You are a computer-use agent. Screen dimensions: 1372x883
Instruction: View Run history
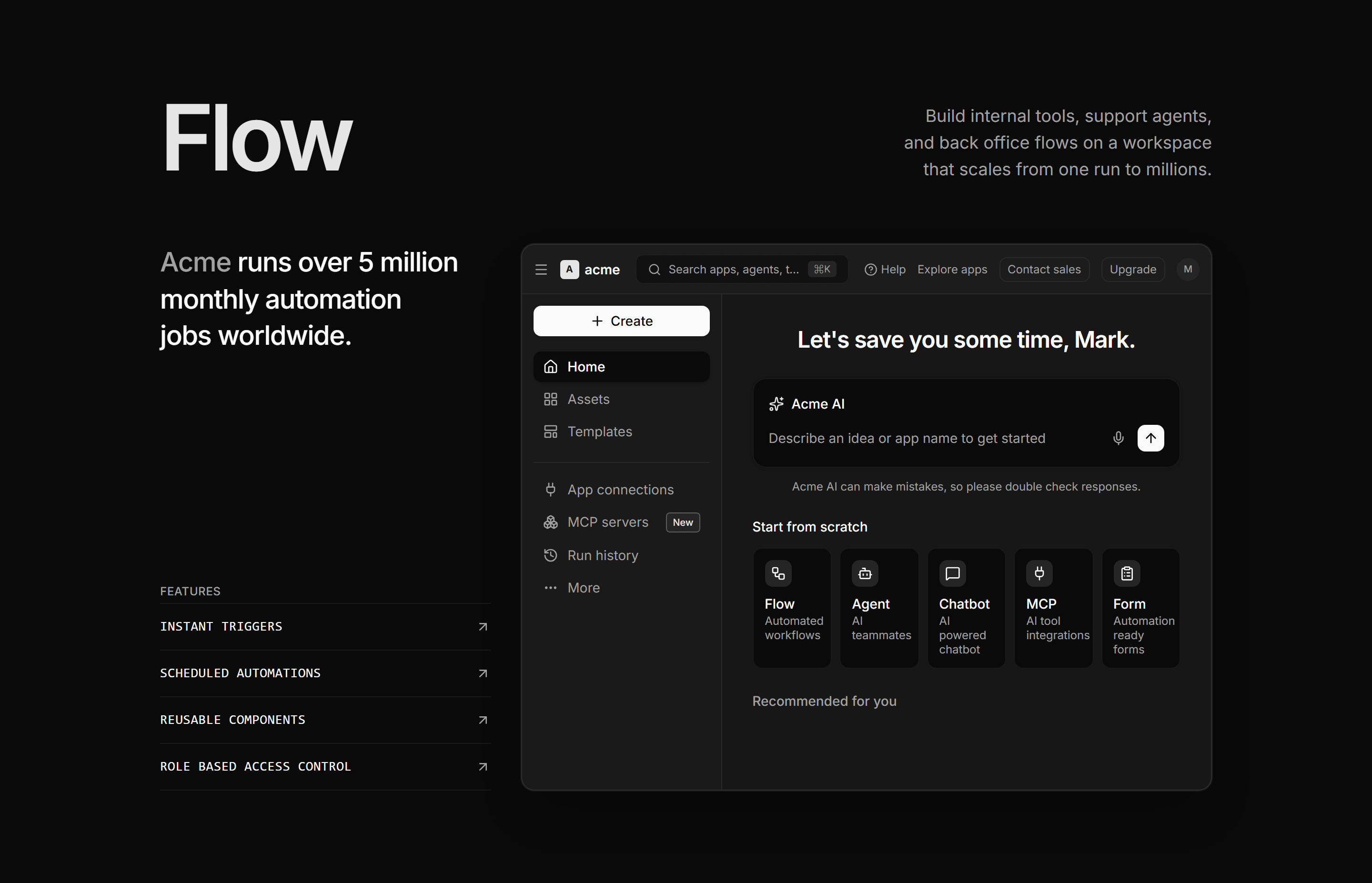point(622,555)
